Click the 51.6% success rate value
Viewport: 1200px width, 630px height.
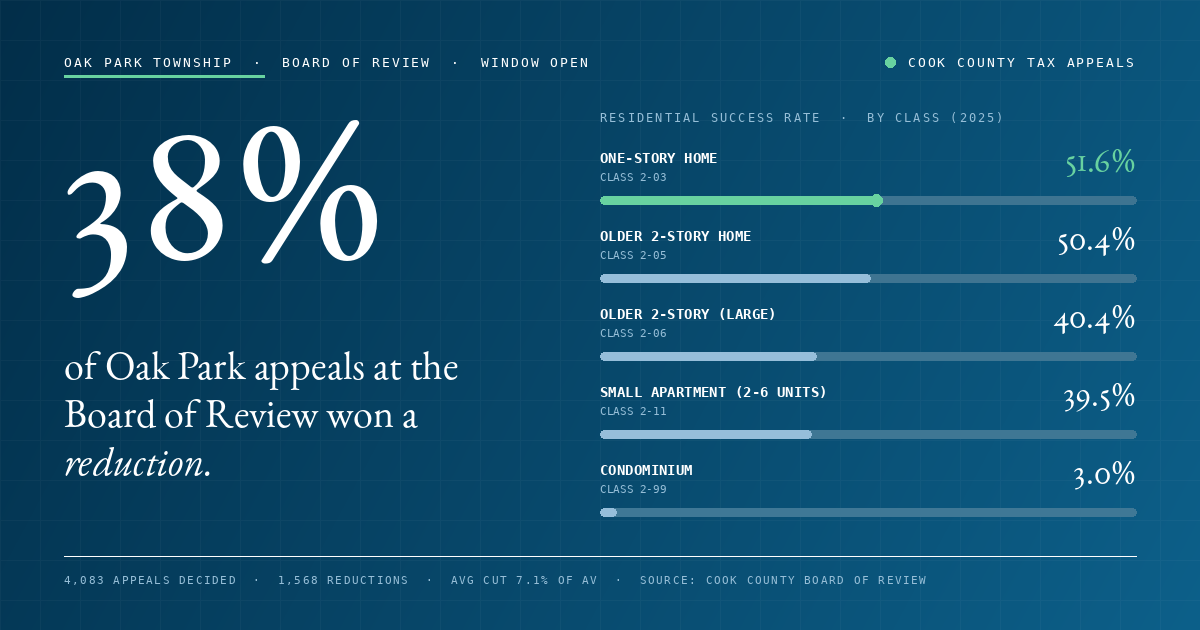(x=1100, y=163)
